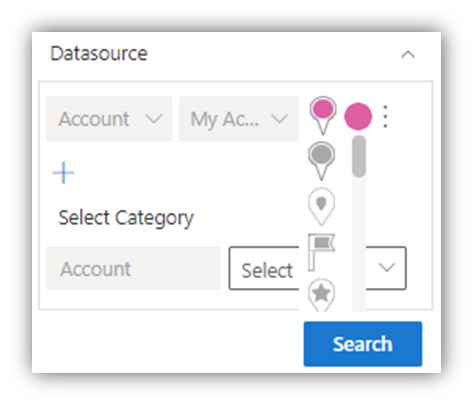Open the Account entity dropdown

pyautogui.click(x=109, y=119)
